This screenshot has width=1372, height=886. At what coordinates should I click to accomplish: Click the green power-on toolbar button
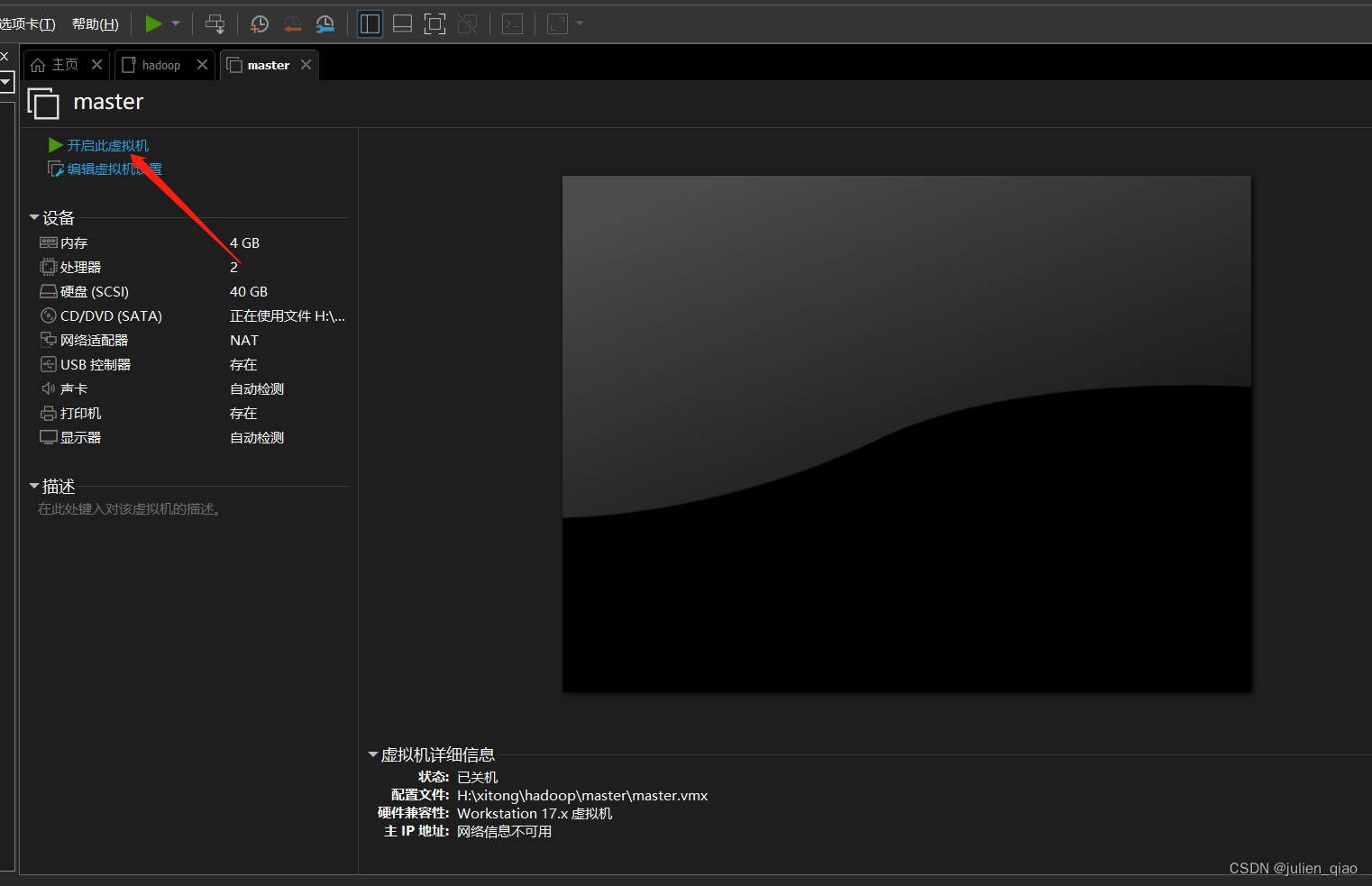coord(153,23)
